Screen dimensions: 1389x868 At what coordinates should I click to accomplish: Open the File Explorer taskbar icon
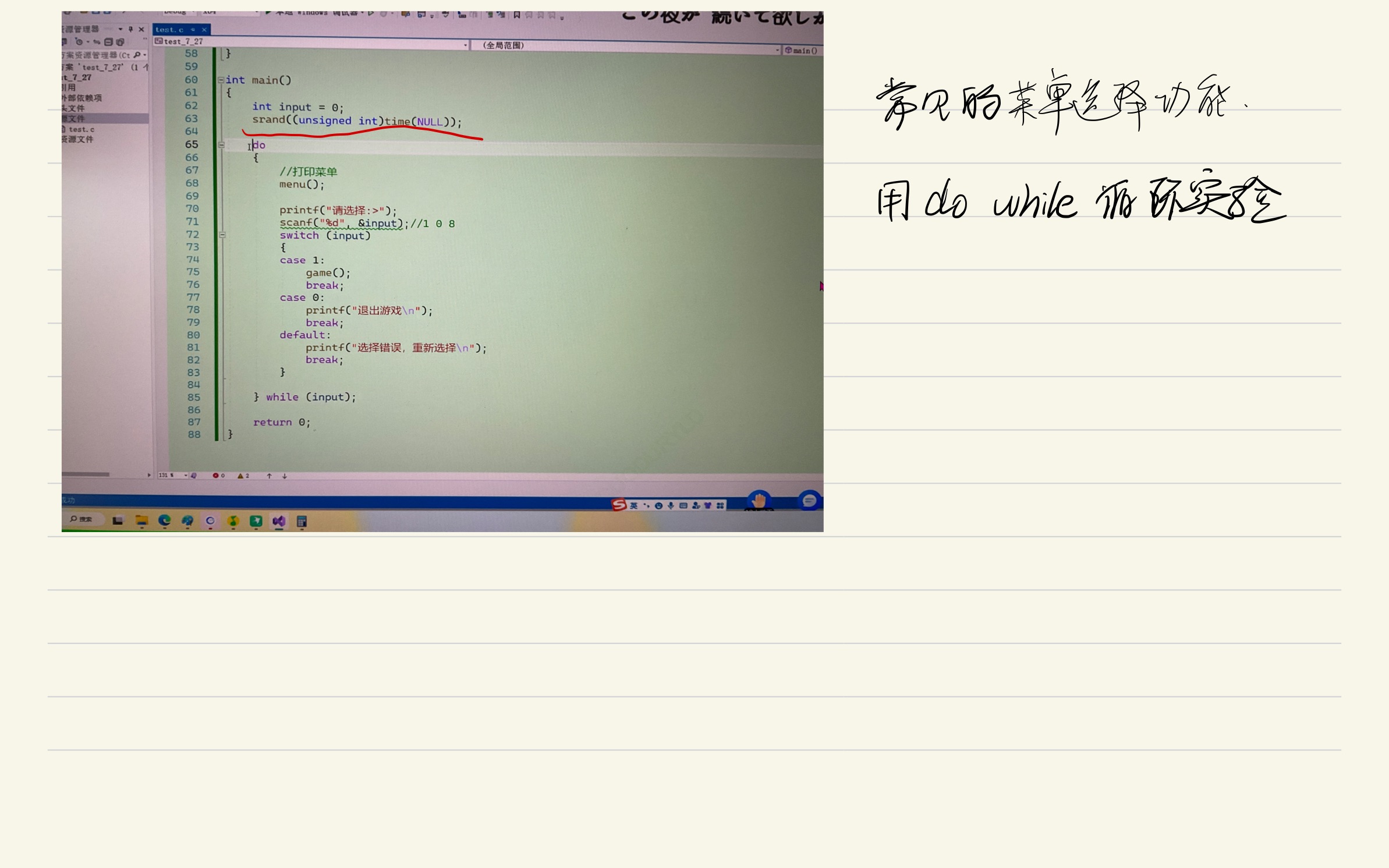coord(141,520)
